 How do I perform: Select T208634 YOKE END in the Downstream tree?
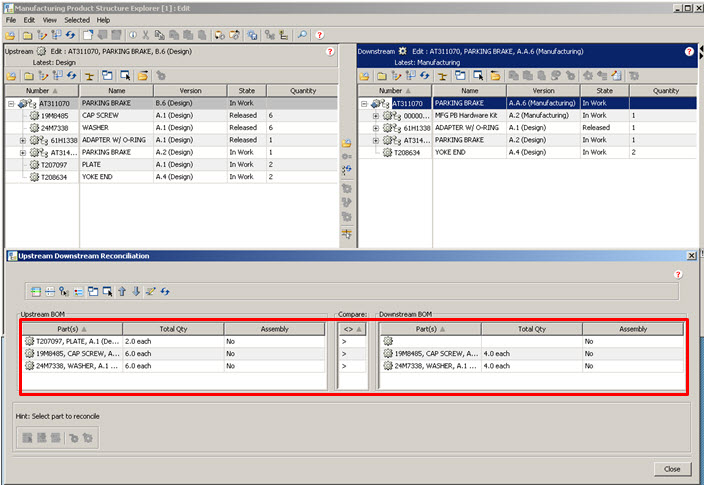[x=528, y=153]
